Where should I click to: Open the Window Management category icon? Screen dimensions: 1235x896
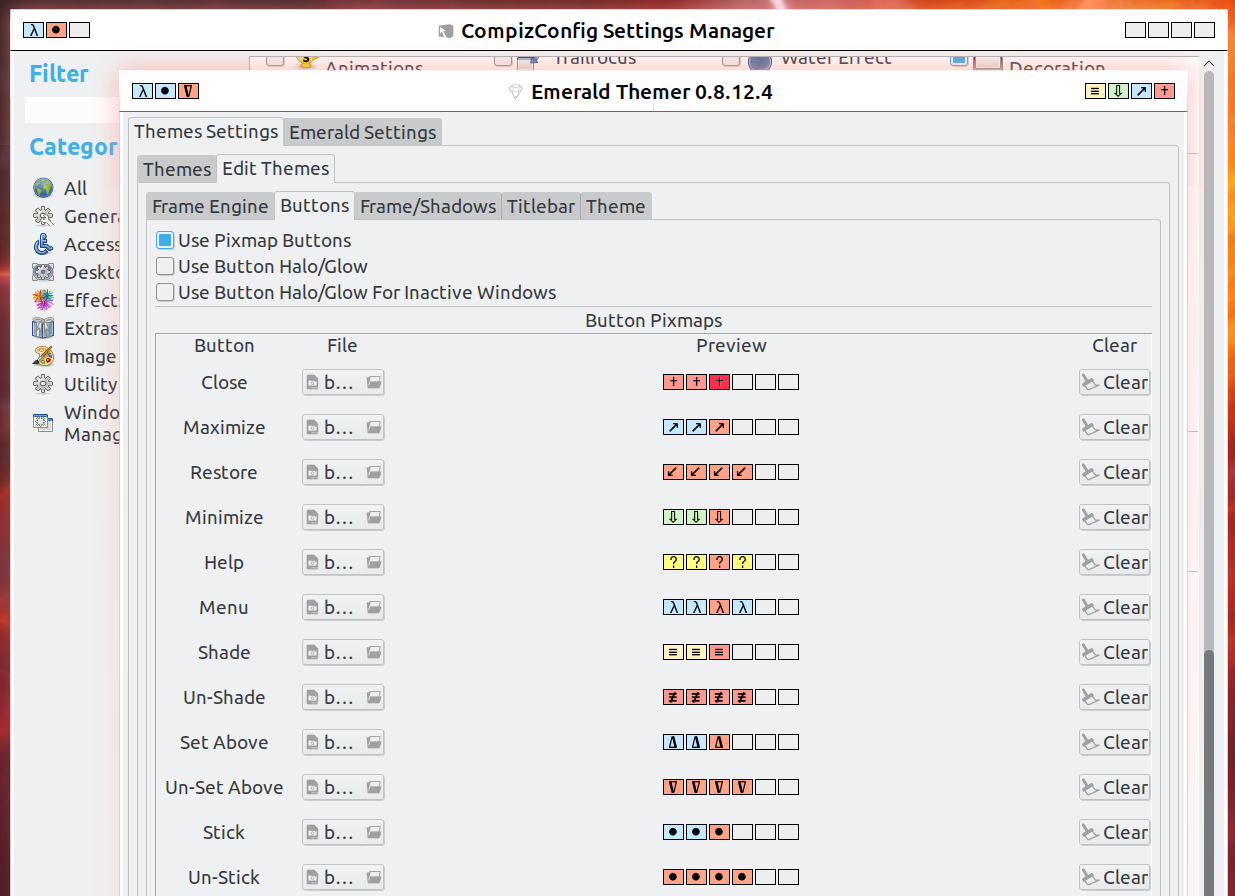[x=43, y=422]
